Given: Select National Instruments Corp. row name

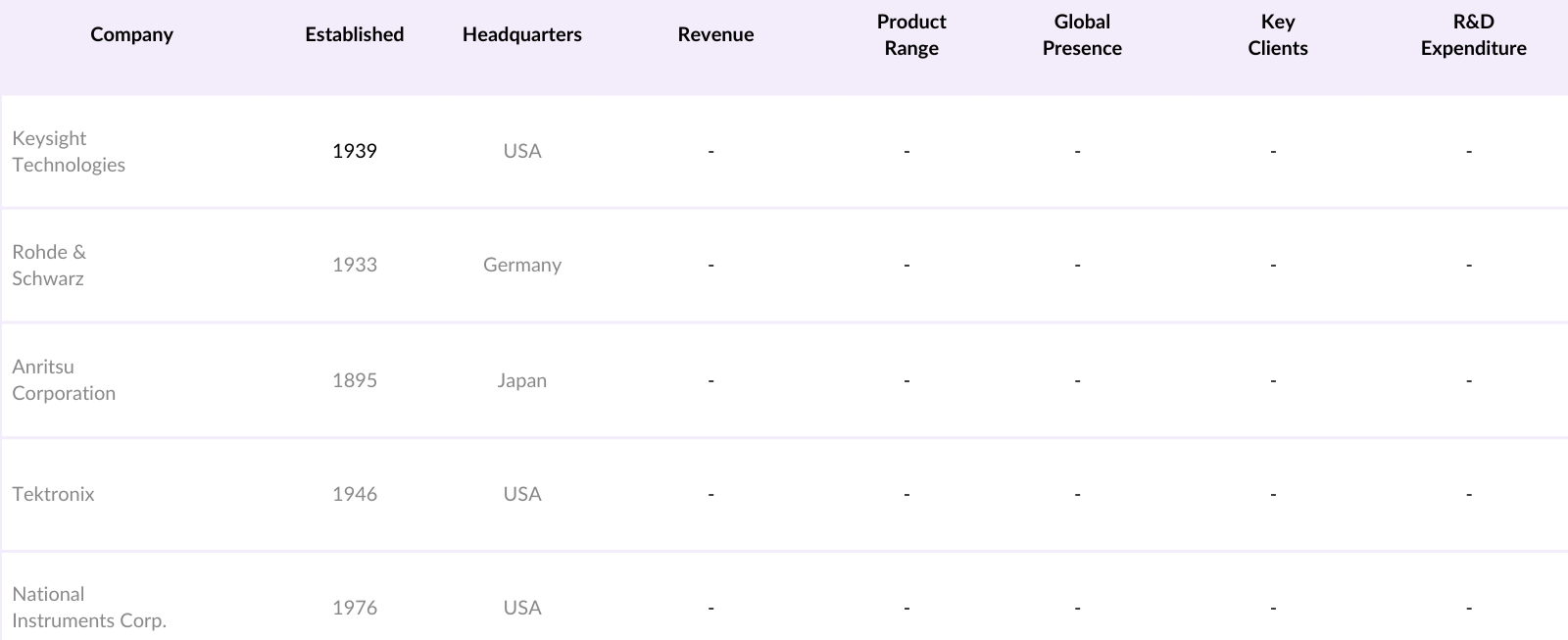Looking at the screenshot, I should coord(89,607).
